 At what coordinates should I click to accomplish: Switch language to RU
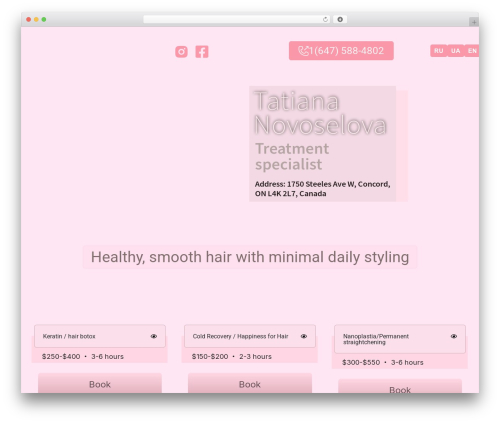click(x=439, y=51)
